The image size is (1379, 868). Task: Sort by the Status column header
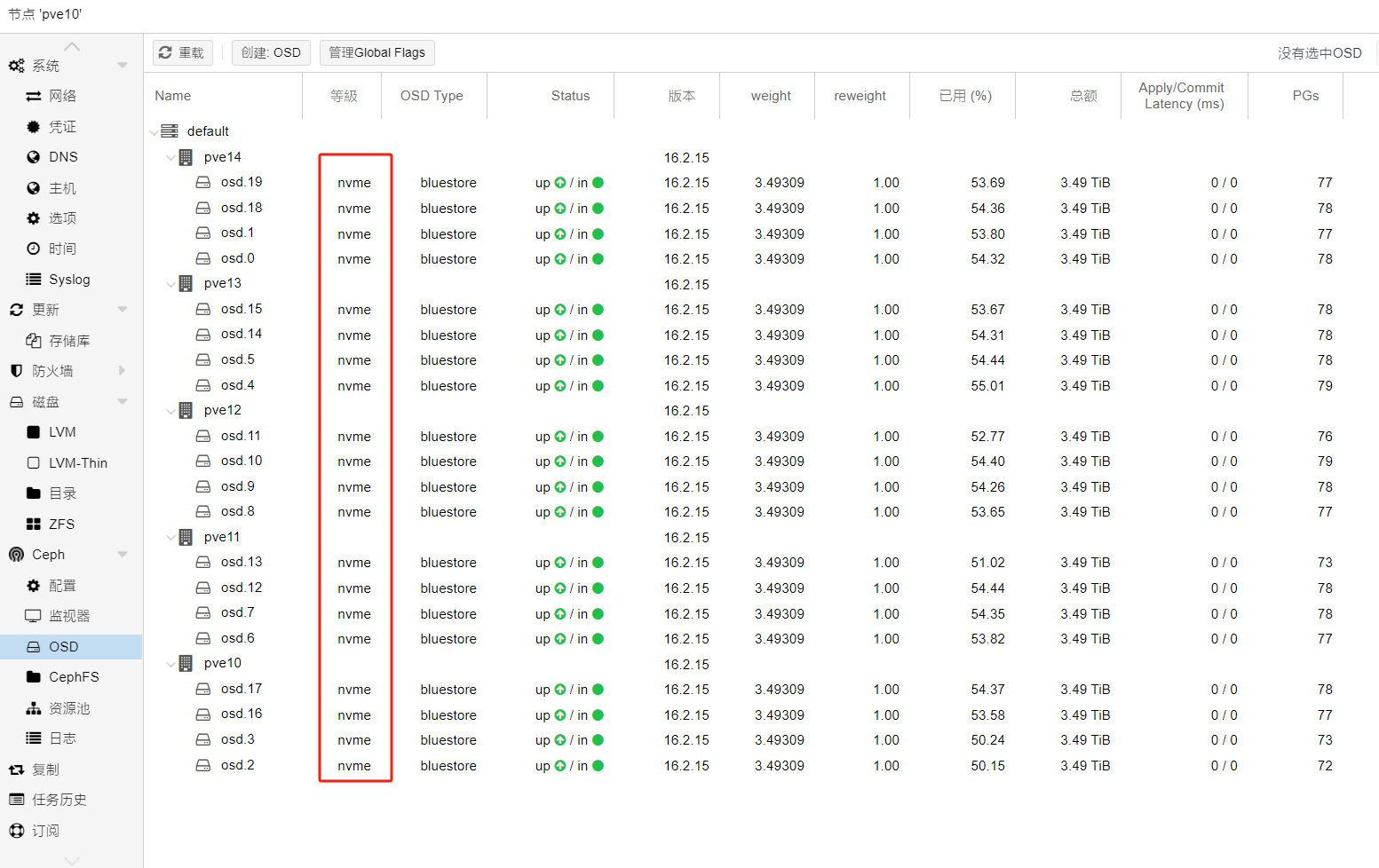point(551,96)
